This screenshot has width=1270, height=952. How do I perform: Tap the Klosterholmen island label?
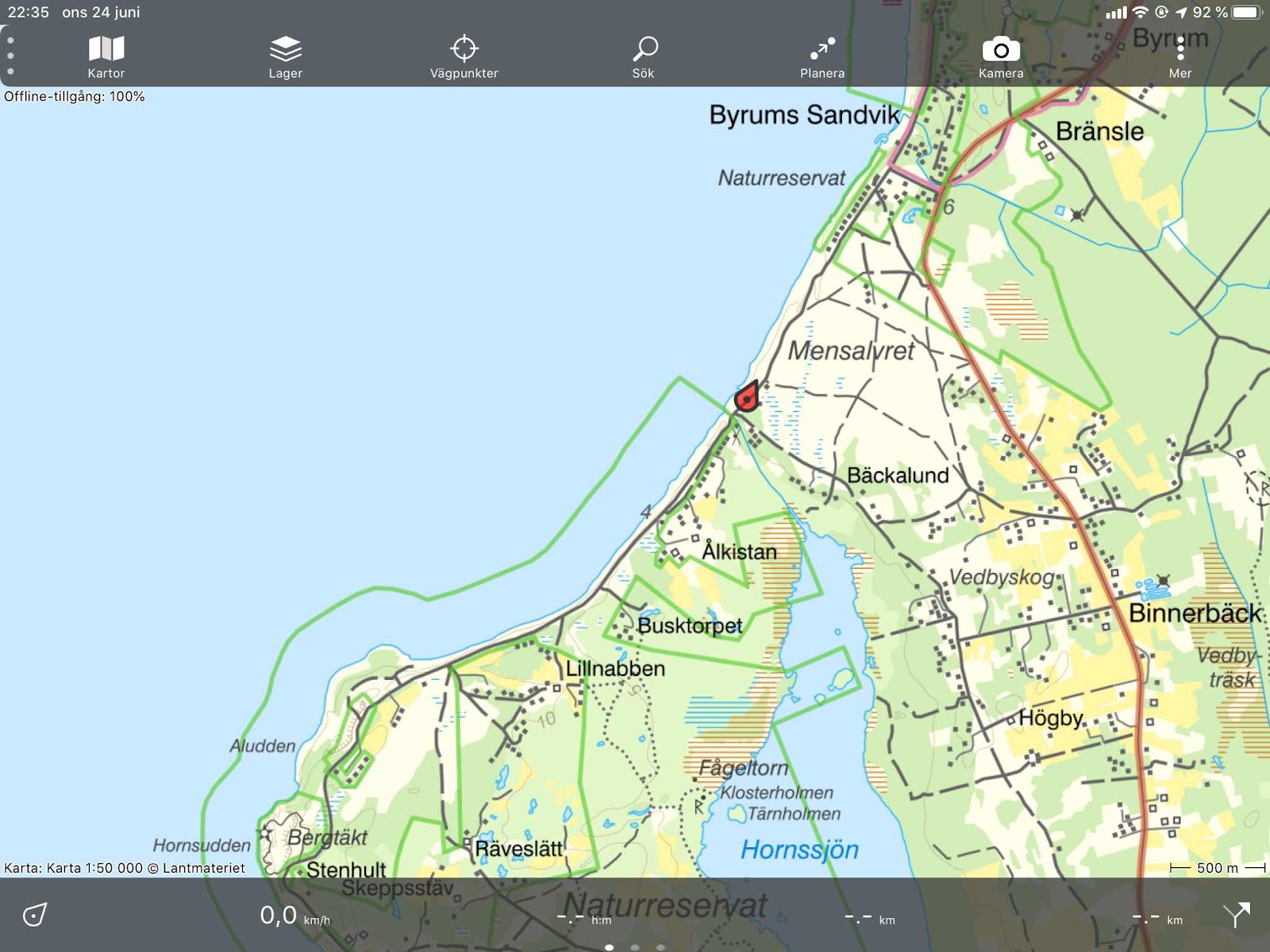tap(776, 793)
